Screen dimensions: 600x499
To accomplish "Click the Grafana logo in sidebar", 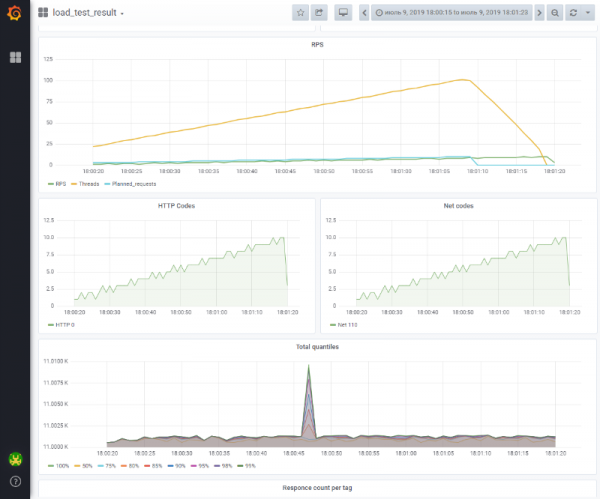I will [x=15, y=13].
